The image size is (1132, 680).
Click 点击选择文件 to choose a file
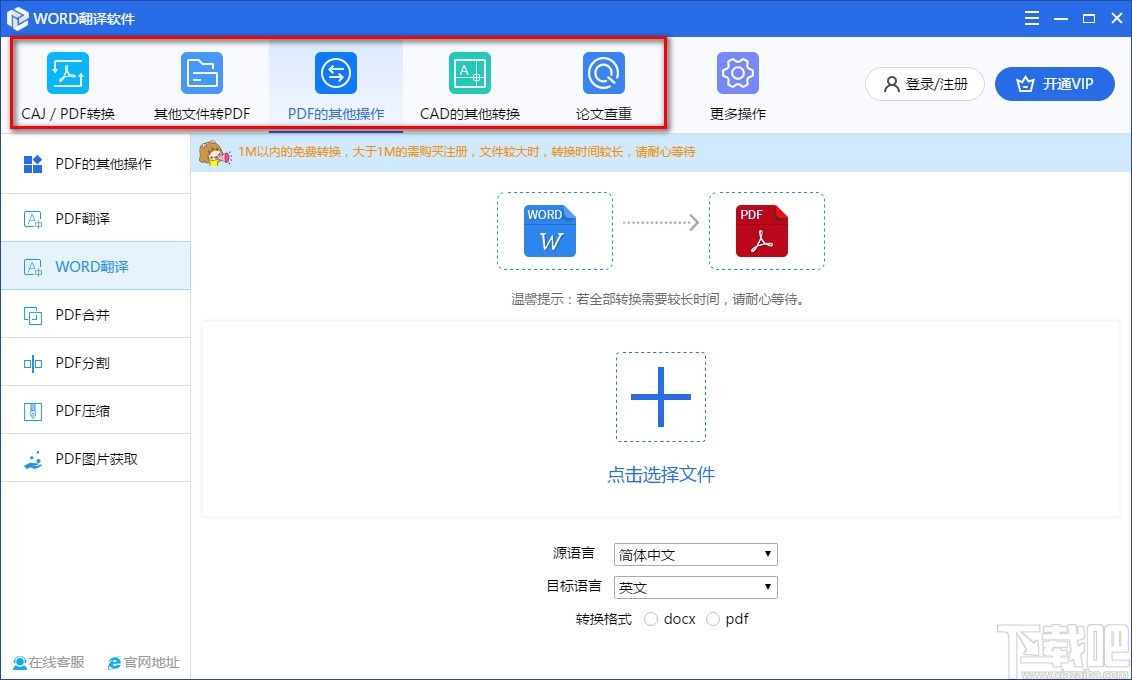[x=661, y=475]
